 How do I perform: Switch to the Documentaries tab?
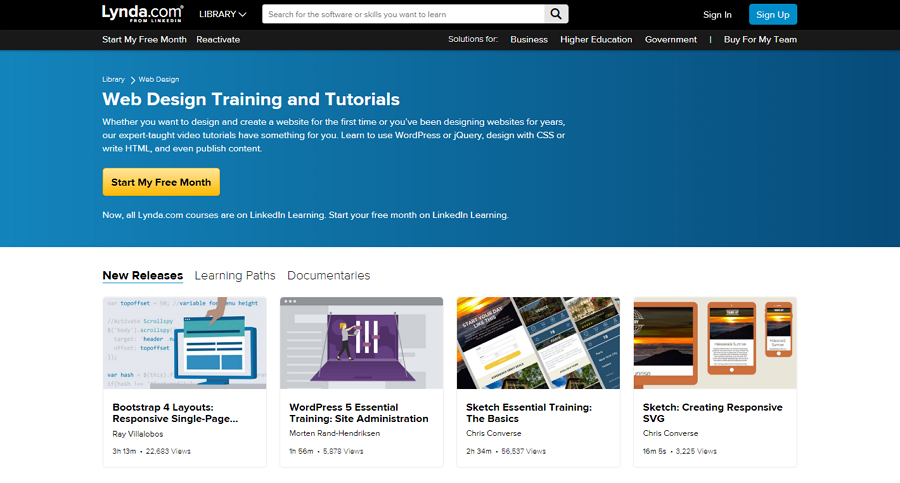tap(328, 276)
